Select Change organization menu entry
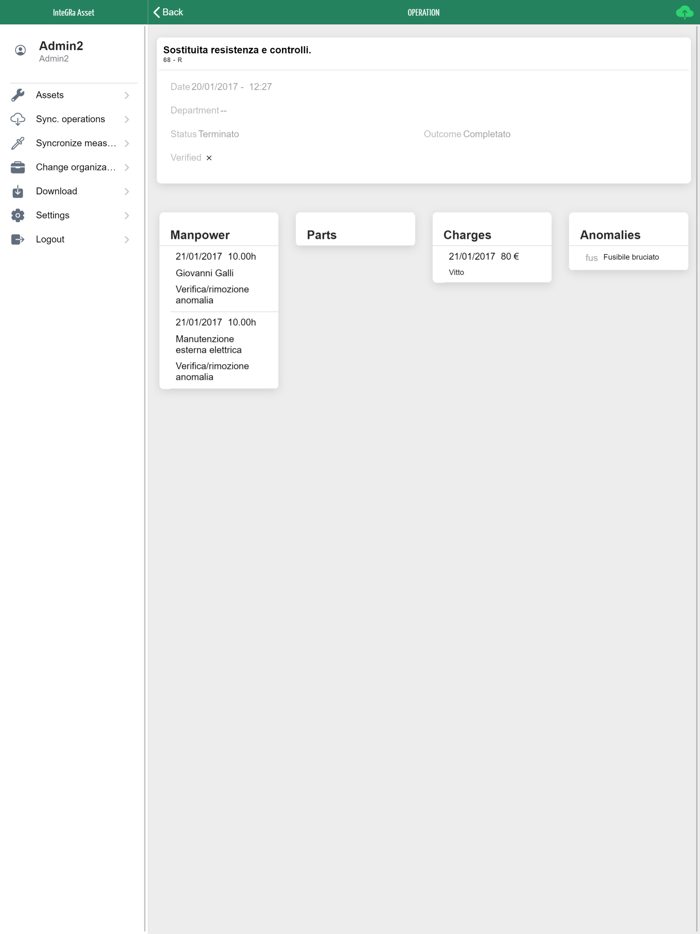 (x=70, y=167)
